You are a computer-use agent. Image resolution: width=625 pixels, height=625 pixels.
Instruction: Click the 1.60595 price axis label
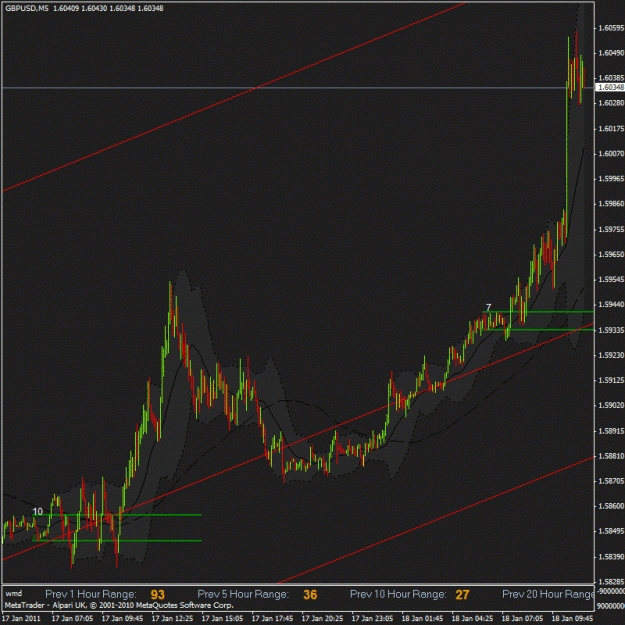point(611,28)
